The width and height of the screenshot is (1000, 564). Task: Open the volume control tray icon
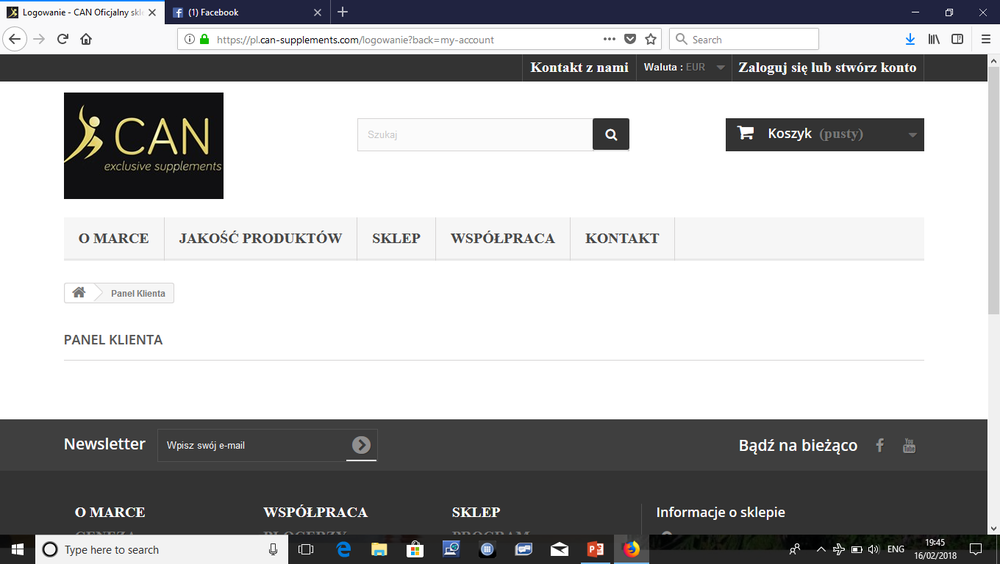874,549
